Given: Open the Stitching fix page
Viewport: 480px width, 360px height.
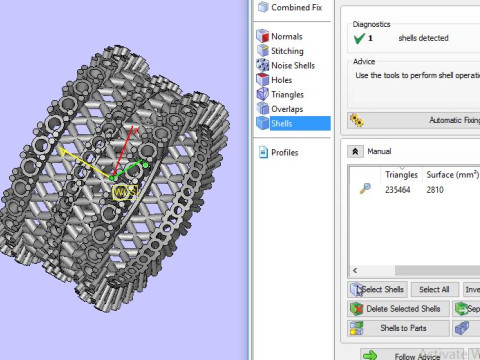Looking at the screenshot, I should (287, 51).
